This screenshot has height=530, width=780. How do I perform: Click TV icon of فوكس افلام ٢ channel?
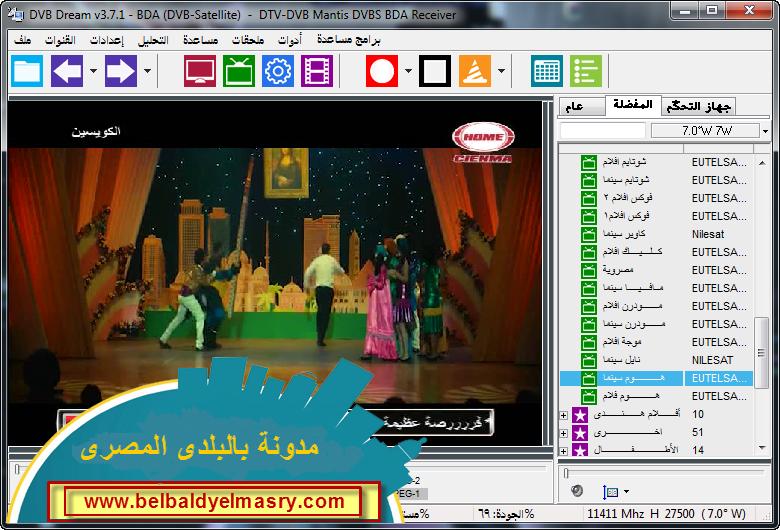coord(589,199)
